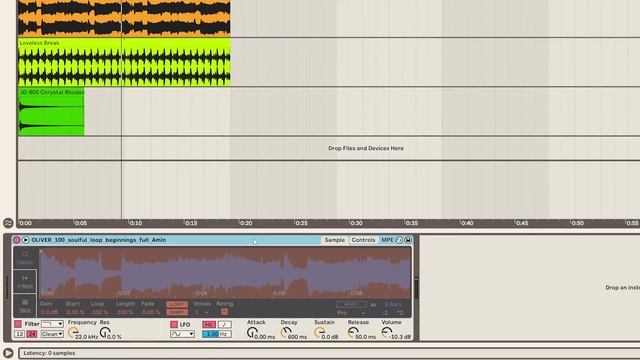The image size is (640, 360).
Task: Click the *2 double-tempo button
Action: click(400, 313)
